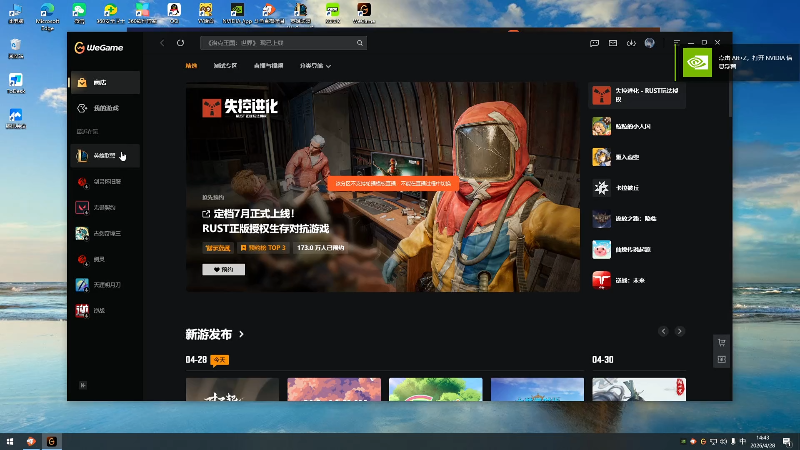This screenshot has width=800, height=450.
Task: Click the taskbar clock
Action: 763,442
